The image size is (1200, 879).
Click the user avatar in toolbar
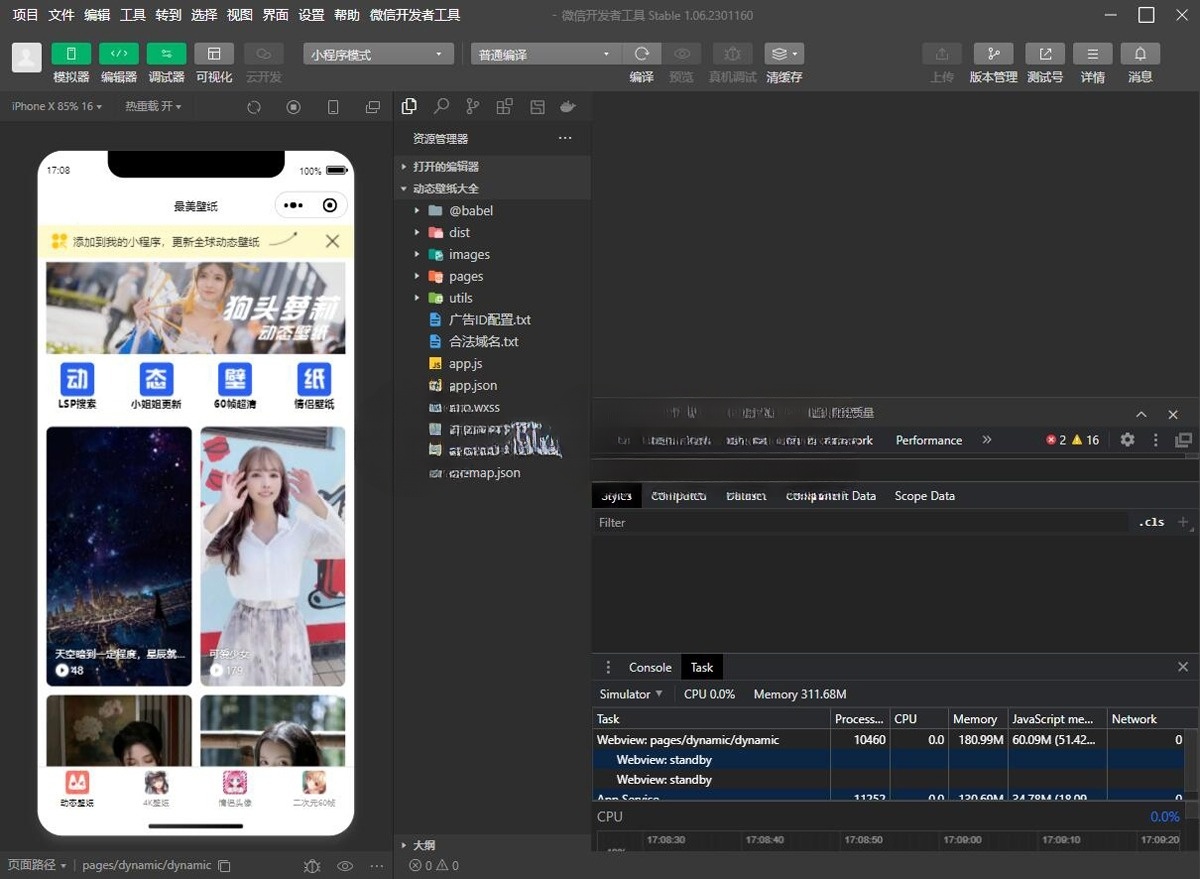point(27,57)
